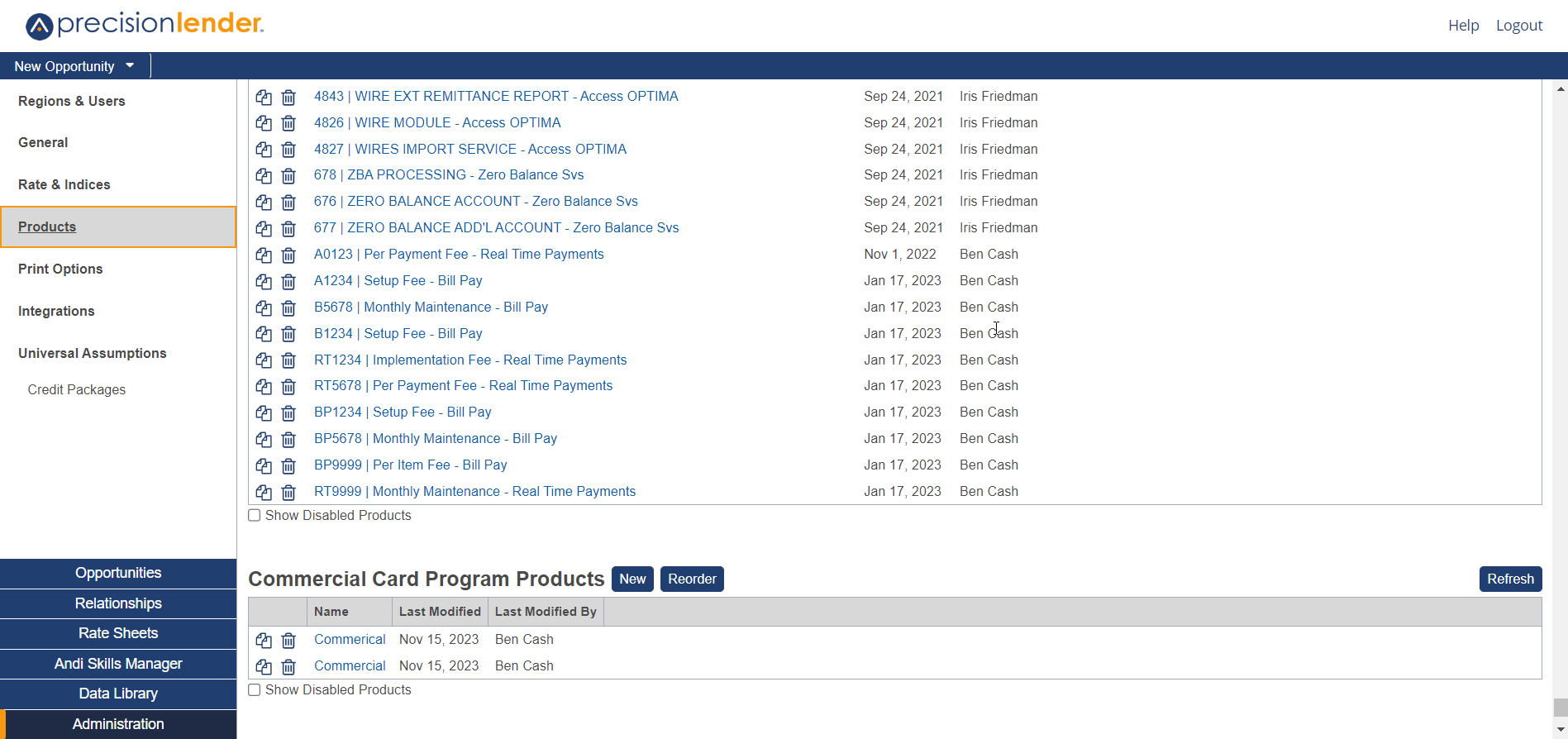The height and width of the screenshot is (739, 1568).
Task: Copy the BP9999 Per Item Fee product
Action: tap(264, 466)
